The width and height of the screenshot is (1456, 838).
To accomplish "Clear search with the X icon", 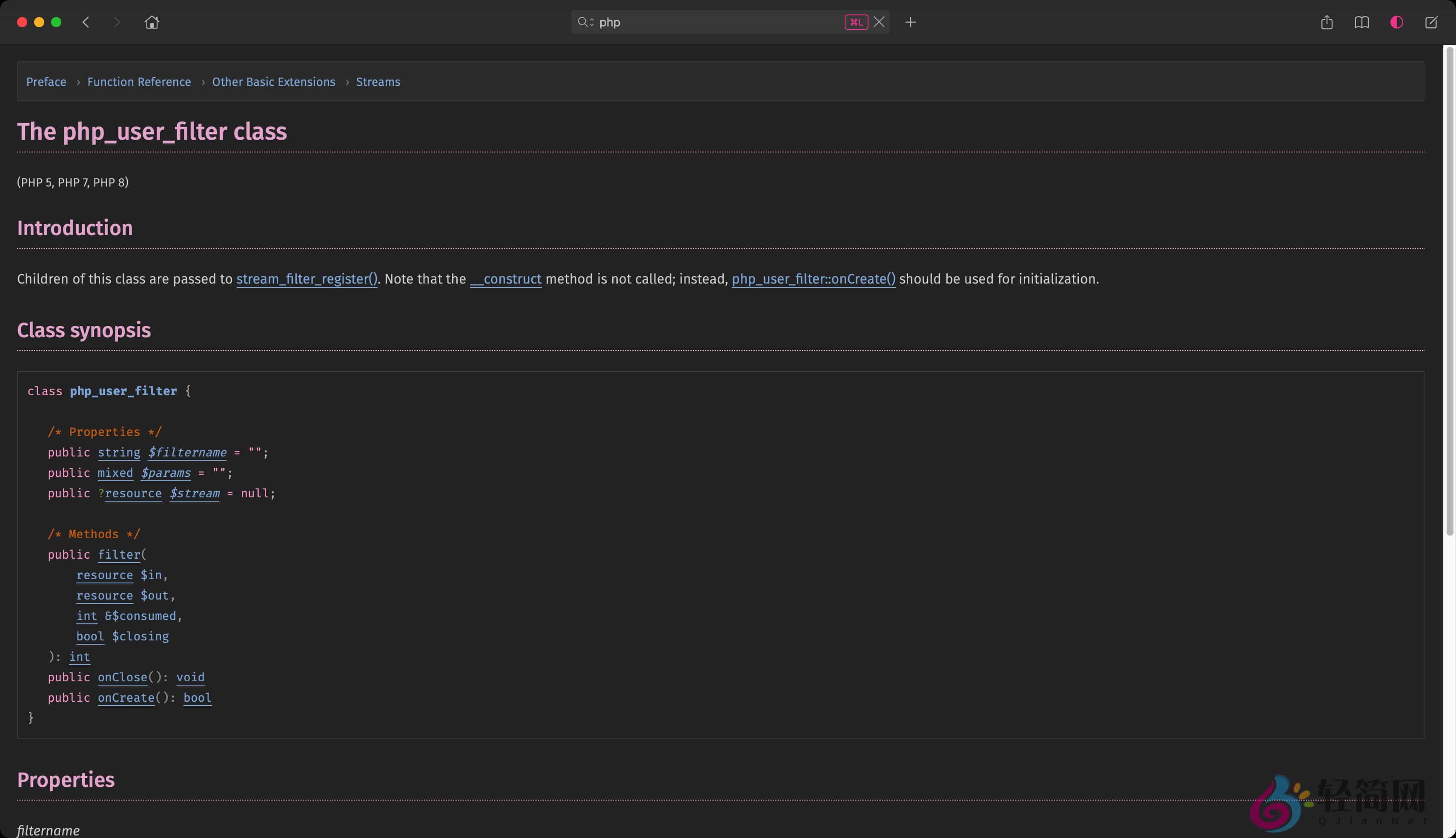I will point(878,23).
